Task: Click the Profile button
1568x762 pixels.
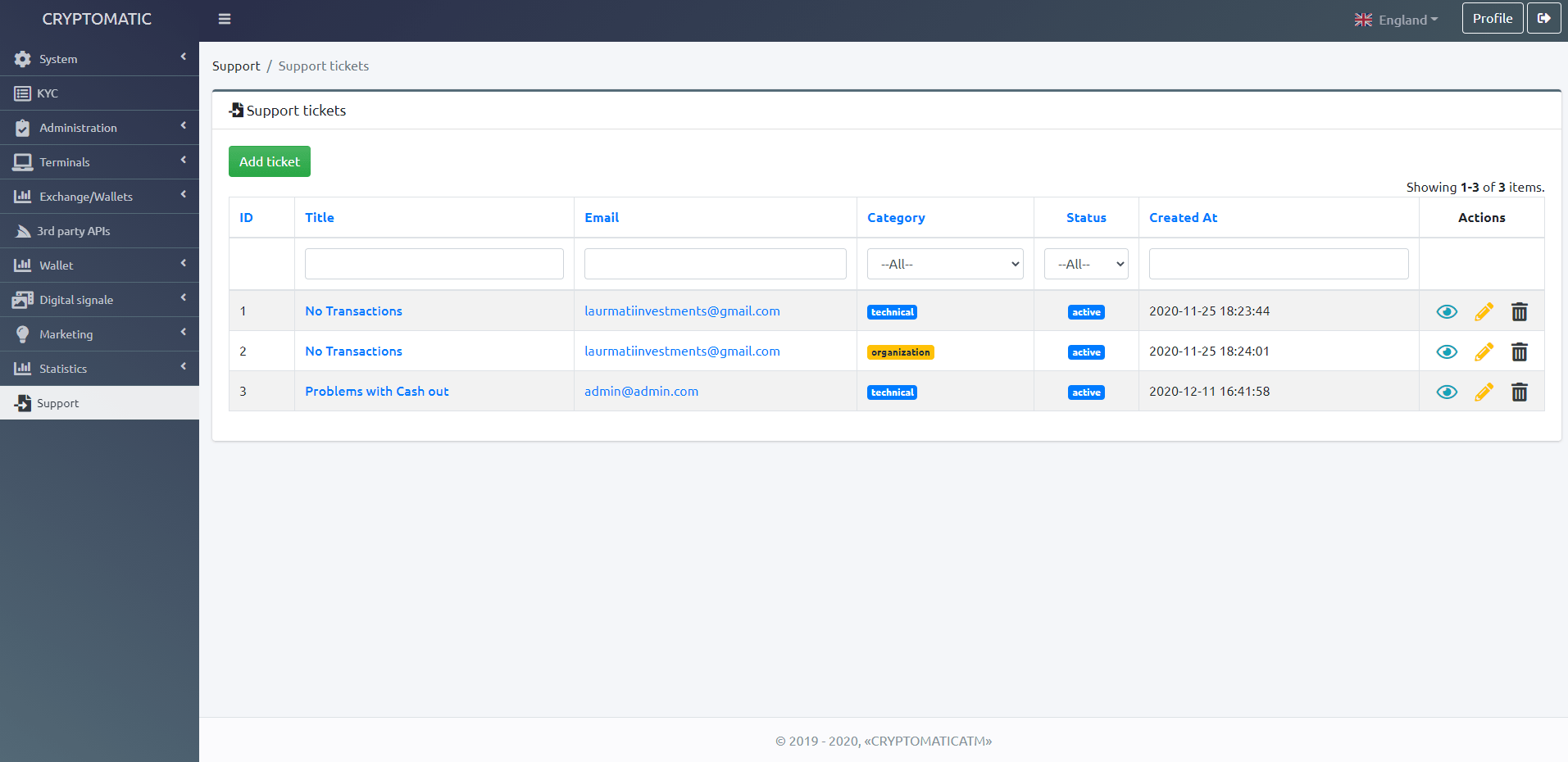Action: (x=1492, y=18)
